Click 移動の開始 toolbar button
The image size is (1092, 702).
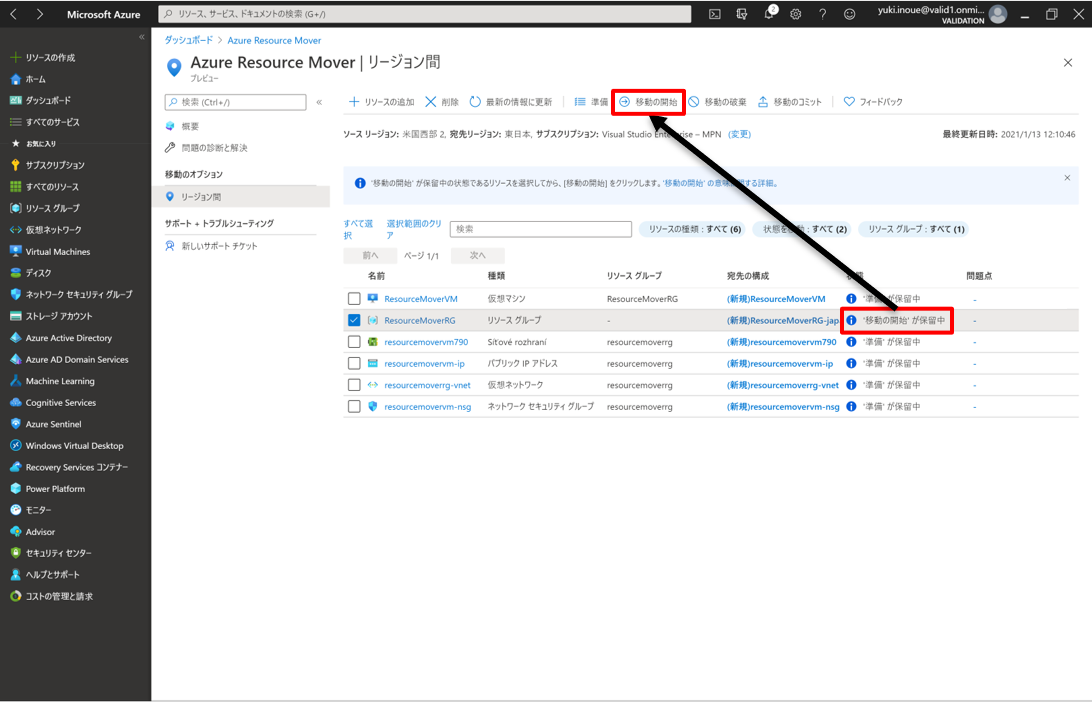pyautogui.click(x=648, y=102)
